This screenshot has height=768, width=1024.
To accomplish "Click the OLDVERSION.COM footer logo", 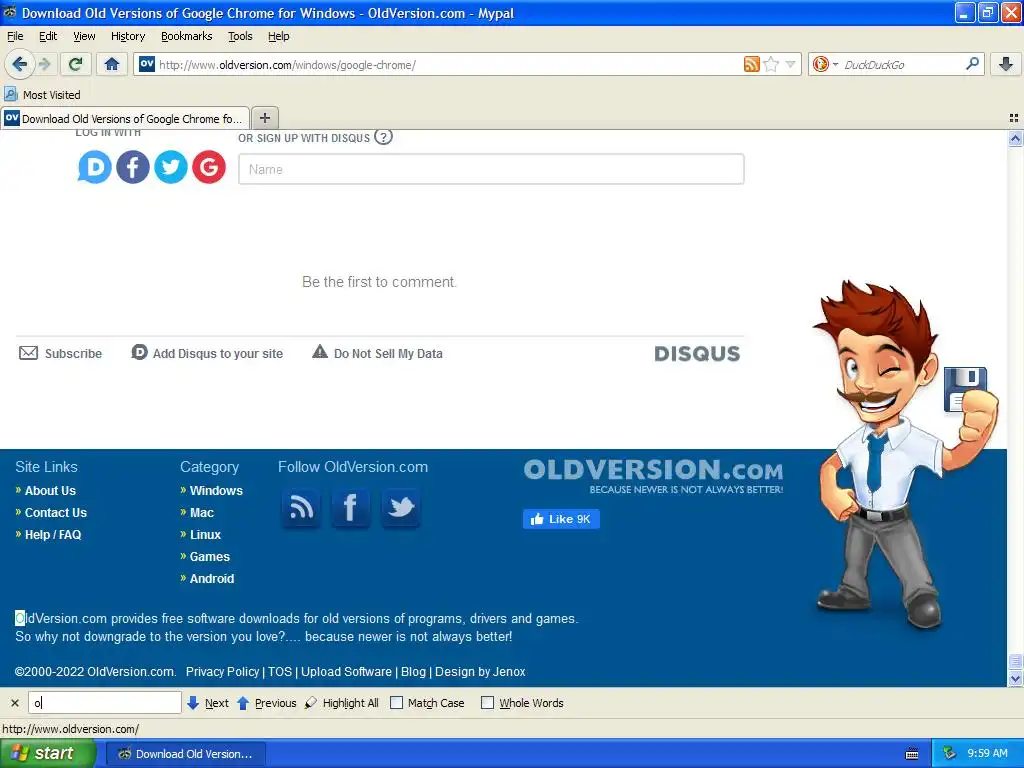I will pyautogui.click(x=653, y=476).
